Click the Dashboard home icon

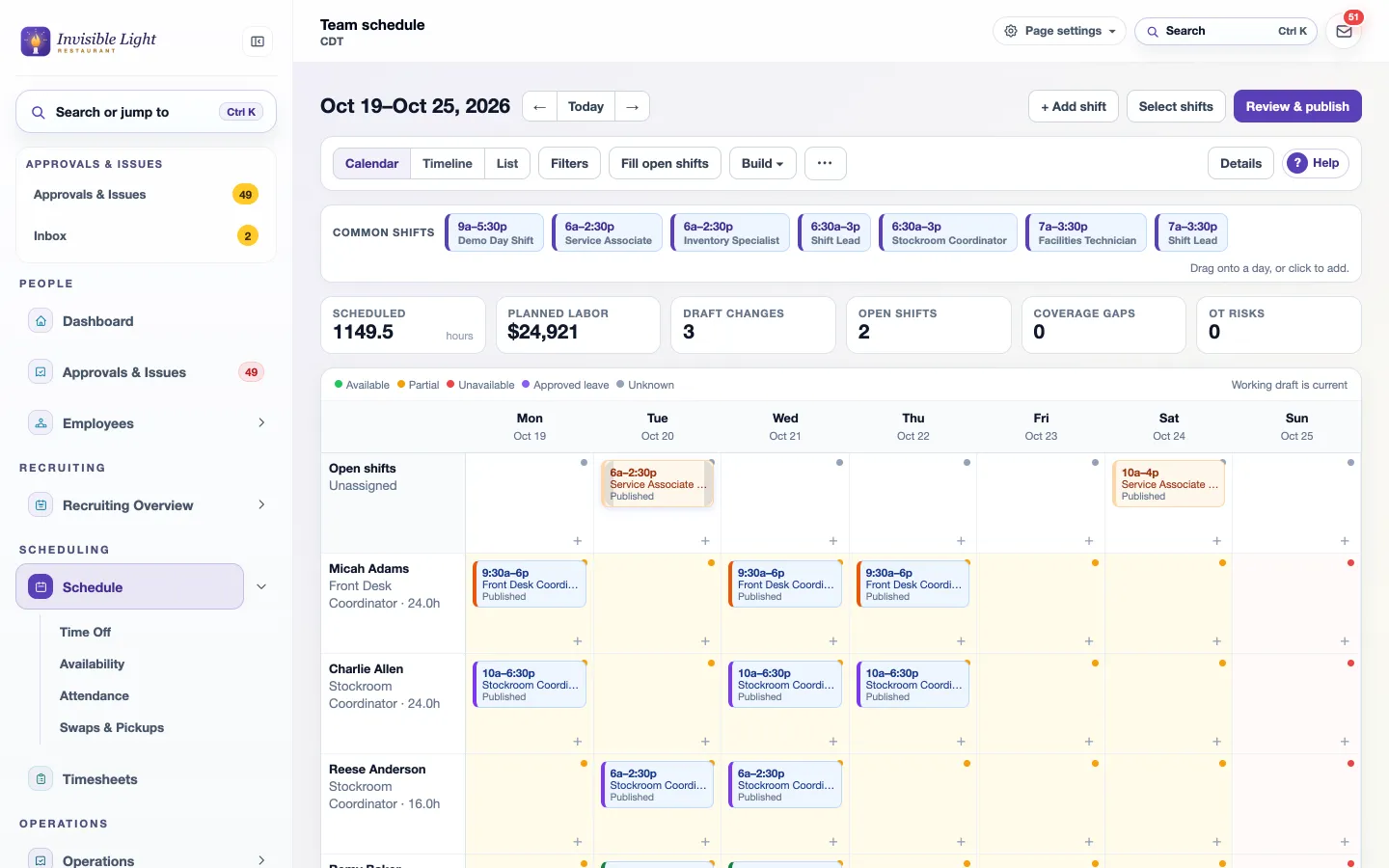pos(41,321)
